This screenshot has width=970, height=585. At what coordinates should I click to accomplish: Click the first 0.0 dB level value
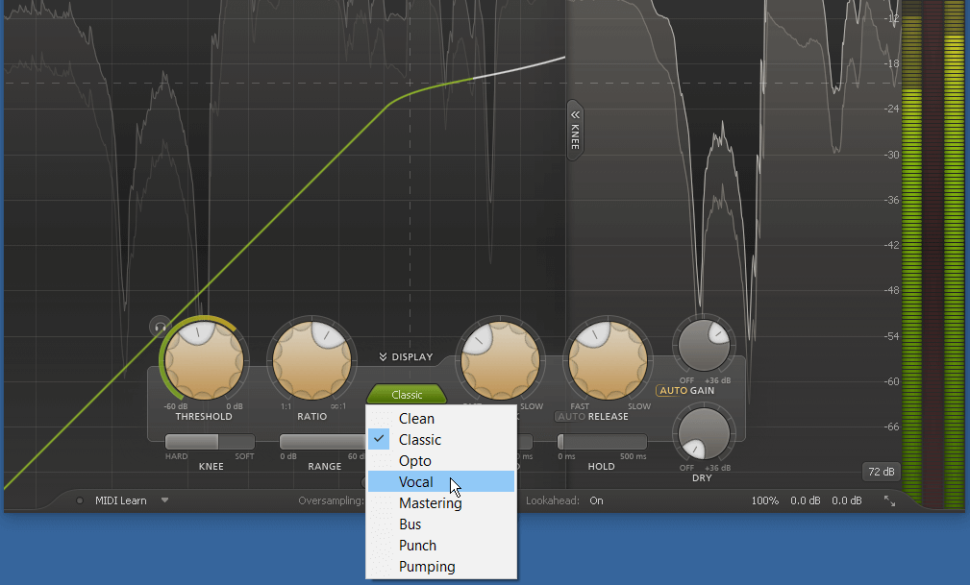click(805, 501)
